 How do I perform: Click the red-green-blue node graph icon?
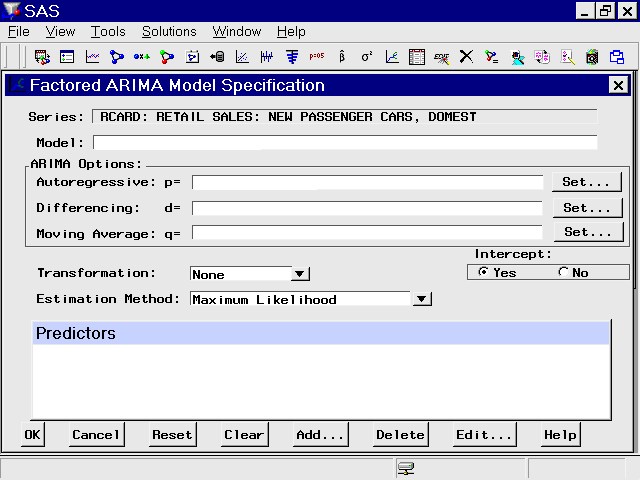(x=167, y=57)
